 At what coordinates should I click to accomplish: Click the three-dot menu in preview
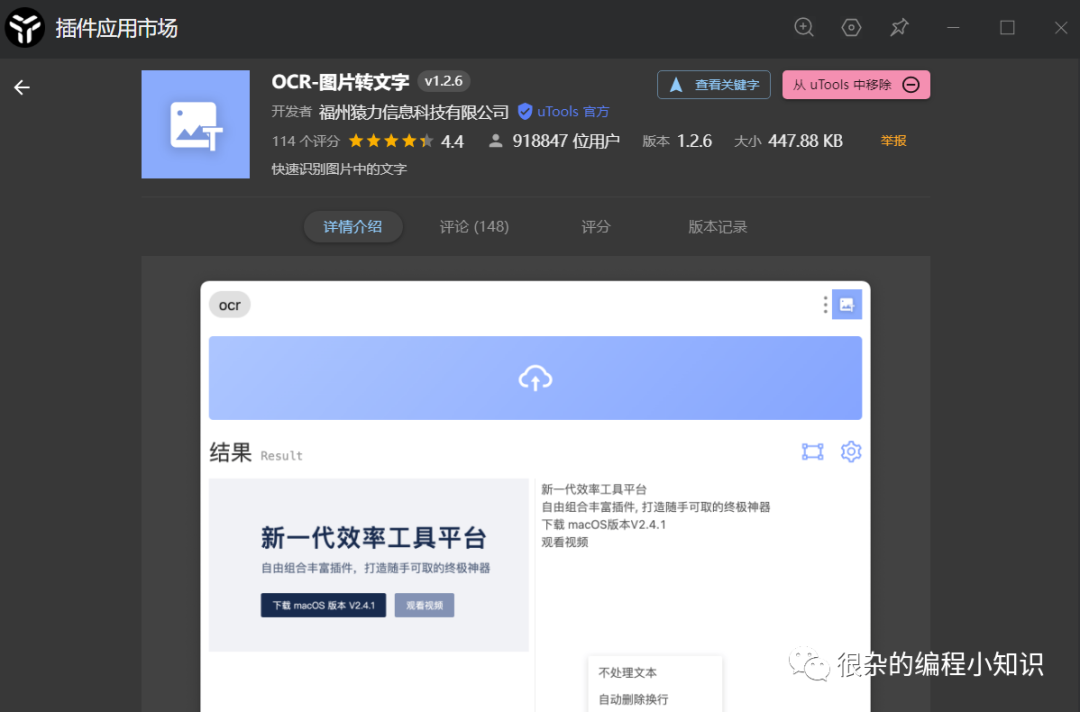click(825, 305)
